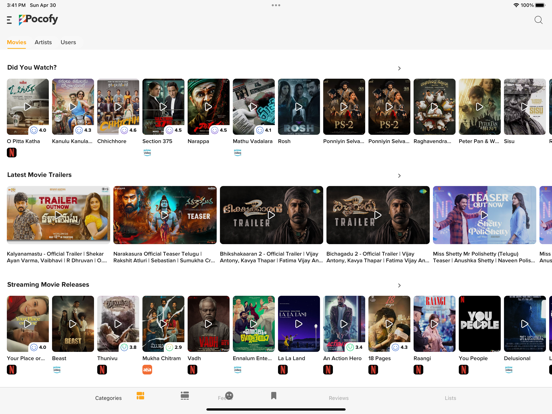Image resolution: width=552 pixels, height=414 pixels.
Task: Expand Streaming Movie Releases section arrow
Action: click(399, 286)
